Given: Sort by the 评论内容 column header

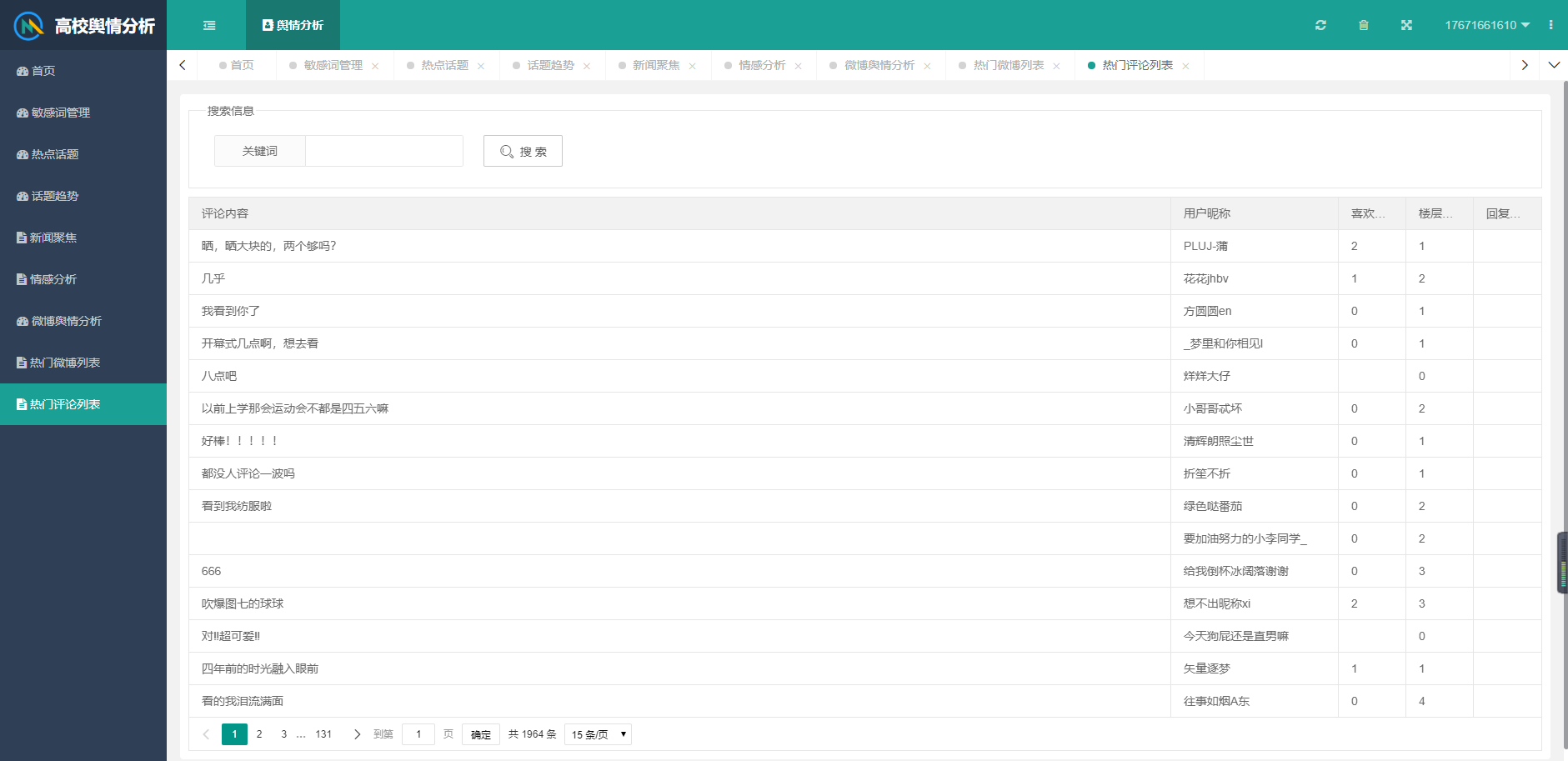Looking at the screenshot, I should [x=679, y=213].
